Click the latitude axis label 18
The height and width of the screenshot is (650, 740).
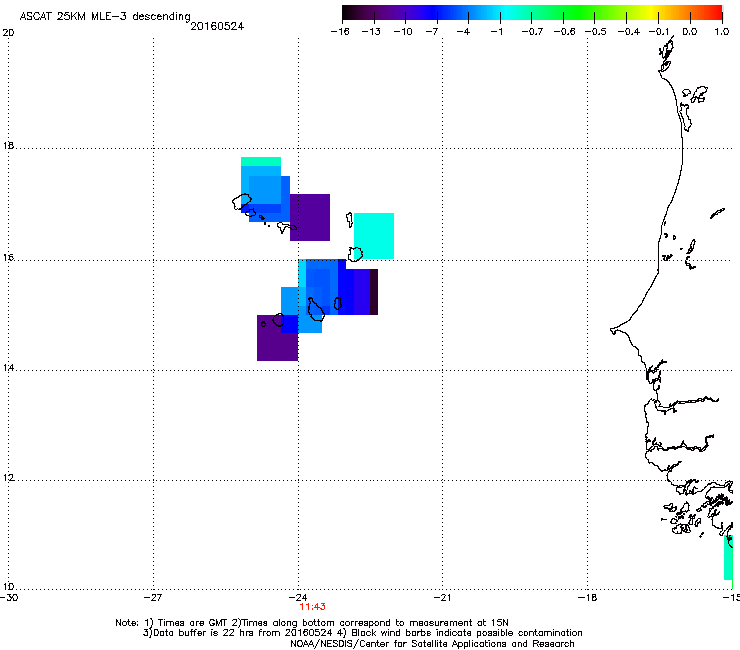tap(8, 145)
